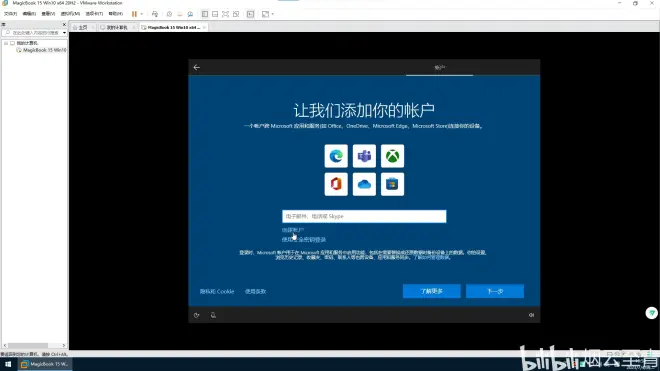Open the 帮助(H) menu
This screenshot has width=660, height=371.
116,14
